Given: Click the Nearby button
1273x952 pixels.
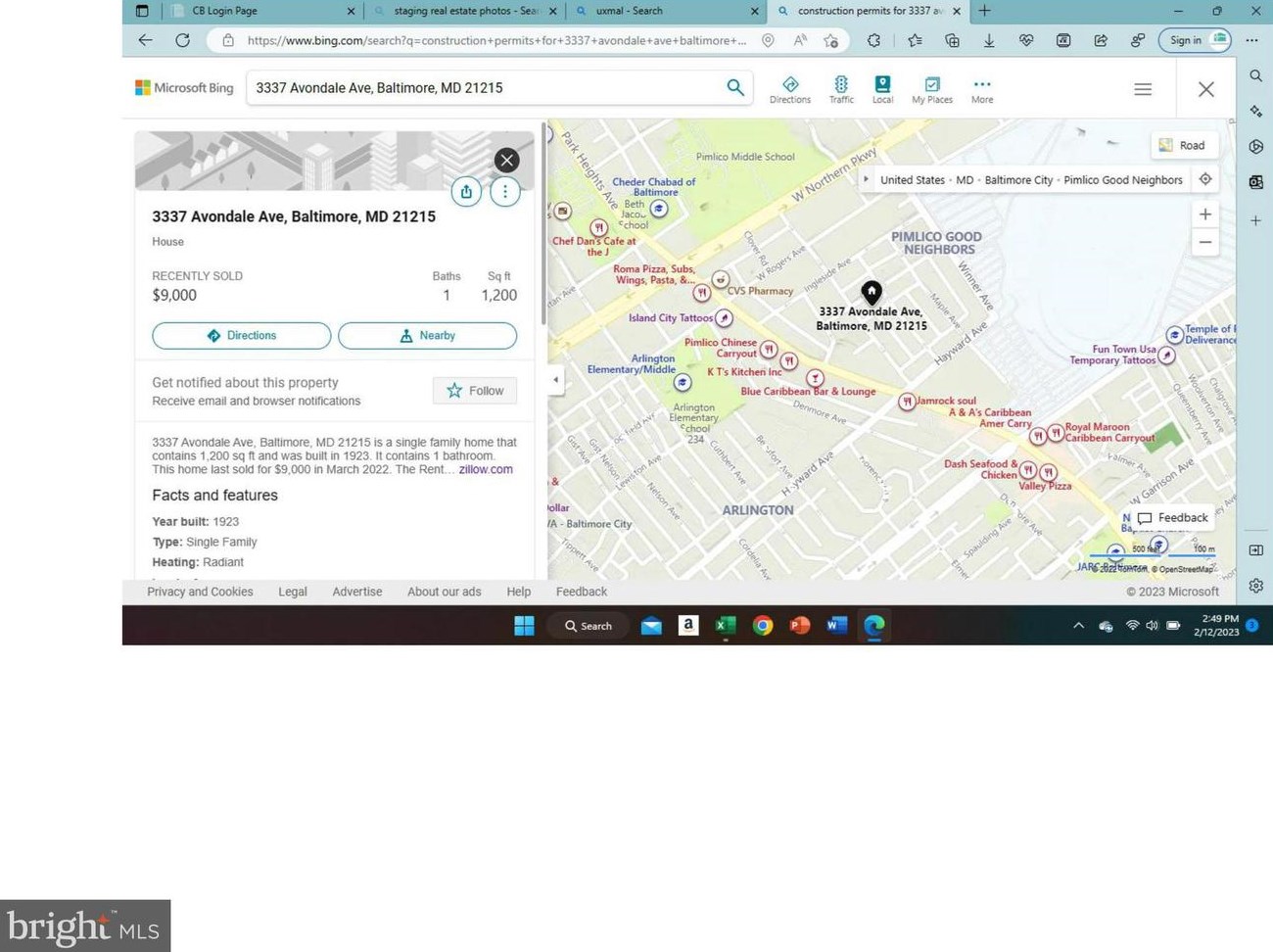Looking at the screenshot, I should tap(427, 336).
